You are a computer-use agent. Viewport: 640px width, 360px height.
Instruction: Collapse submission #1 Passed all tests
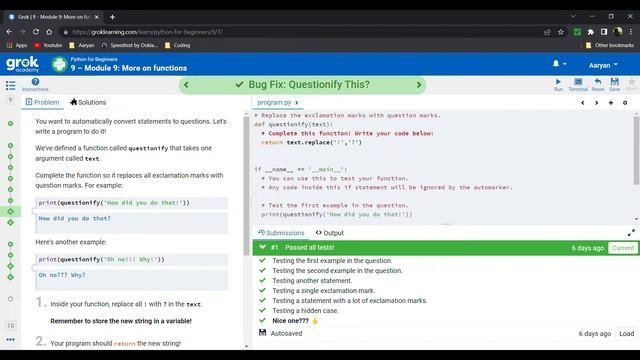tap(262, 247)
